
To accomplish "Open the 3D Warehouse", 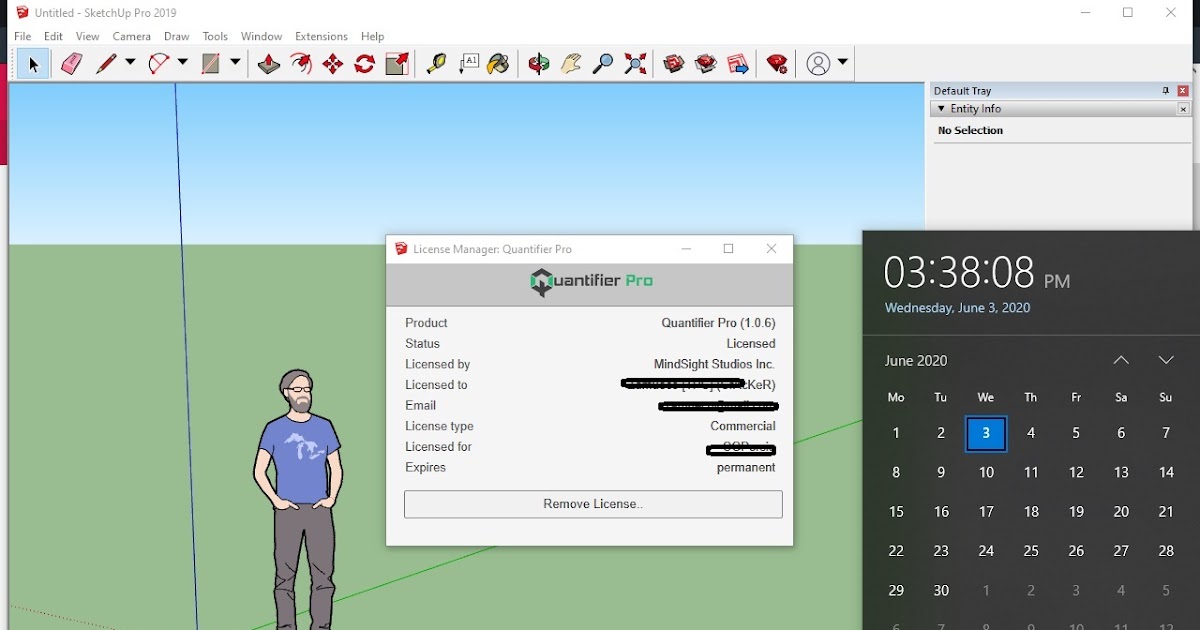I will pyautogui.click(x=674, y=64).
